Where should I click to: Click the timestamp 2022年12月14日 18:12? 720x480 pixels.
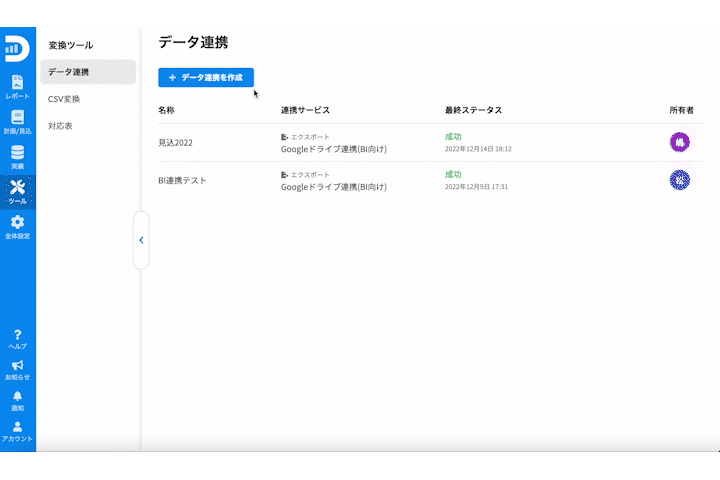[478, 149]
